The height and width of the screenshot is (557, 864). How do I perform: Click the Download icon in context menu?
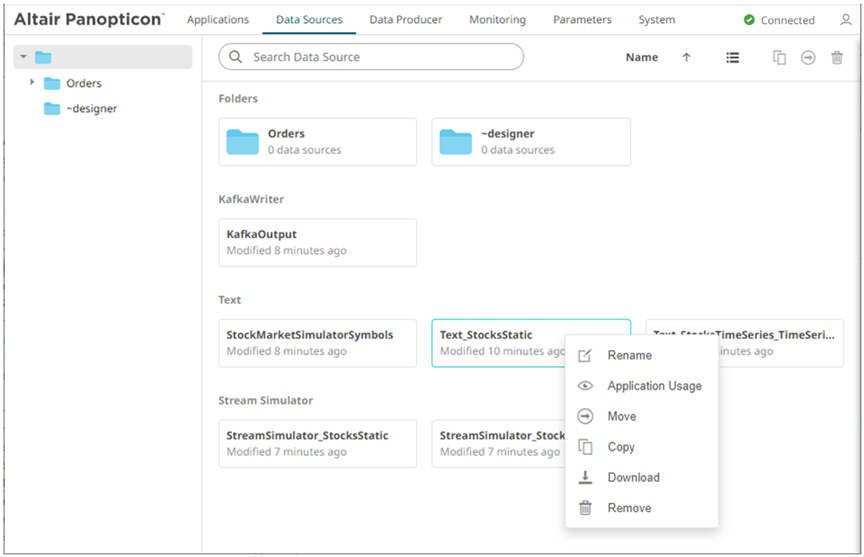(x=586, y=478)
